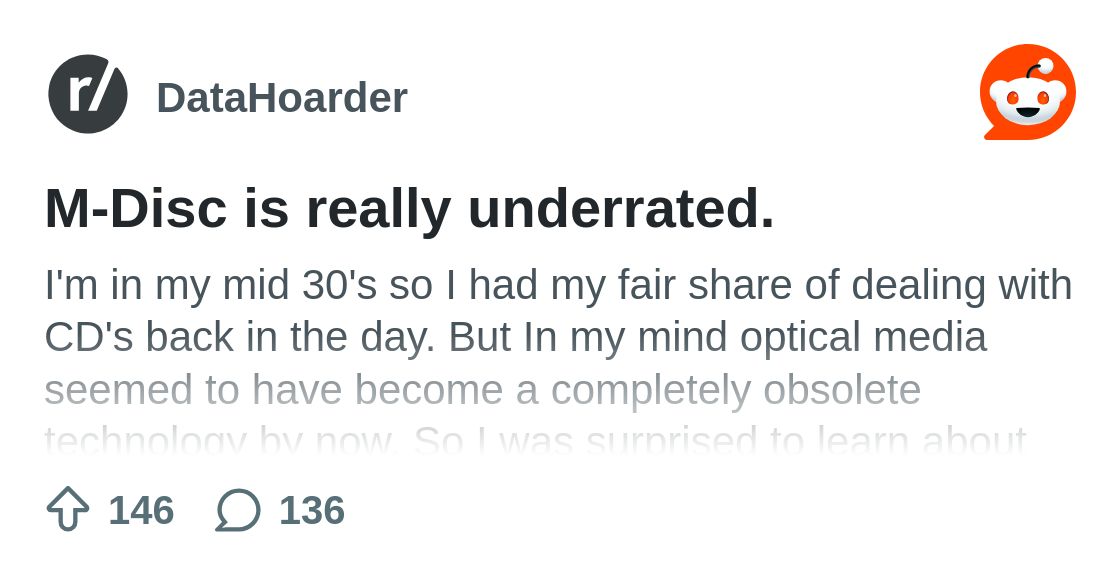Screen dimensions: 1120x584
Task: Click the word underrated in the title
Action: 621,209
